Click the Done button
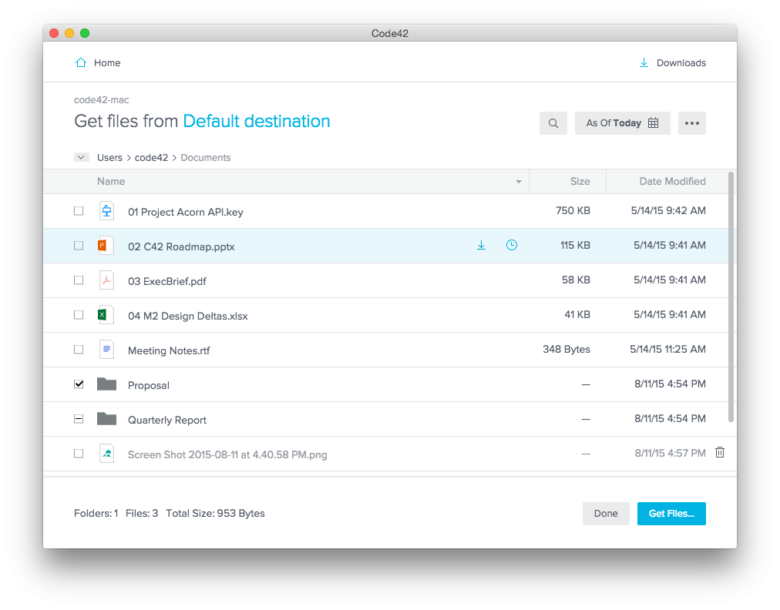This screenshot has width=780, height=610. (605, 513)
